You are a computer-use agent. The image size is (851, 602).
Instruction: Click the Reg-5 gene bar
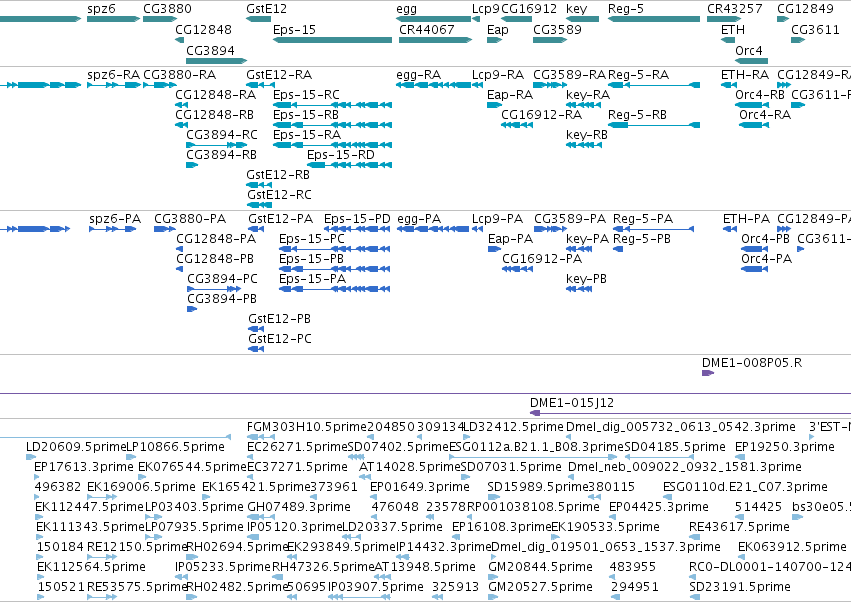(654, 19)
